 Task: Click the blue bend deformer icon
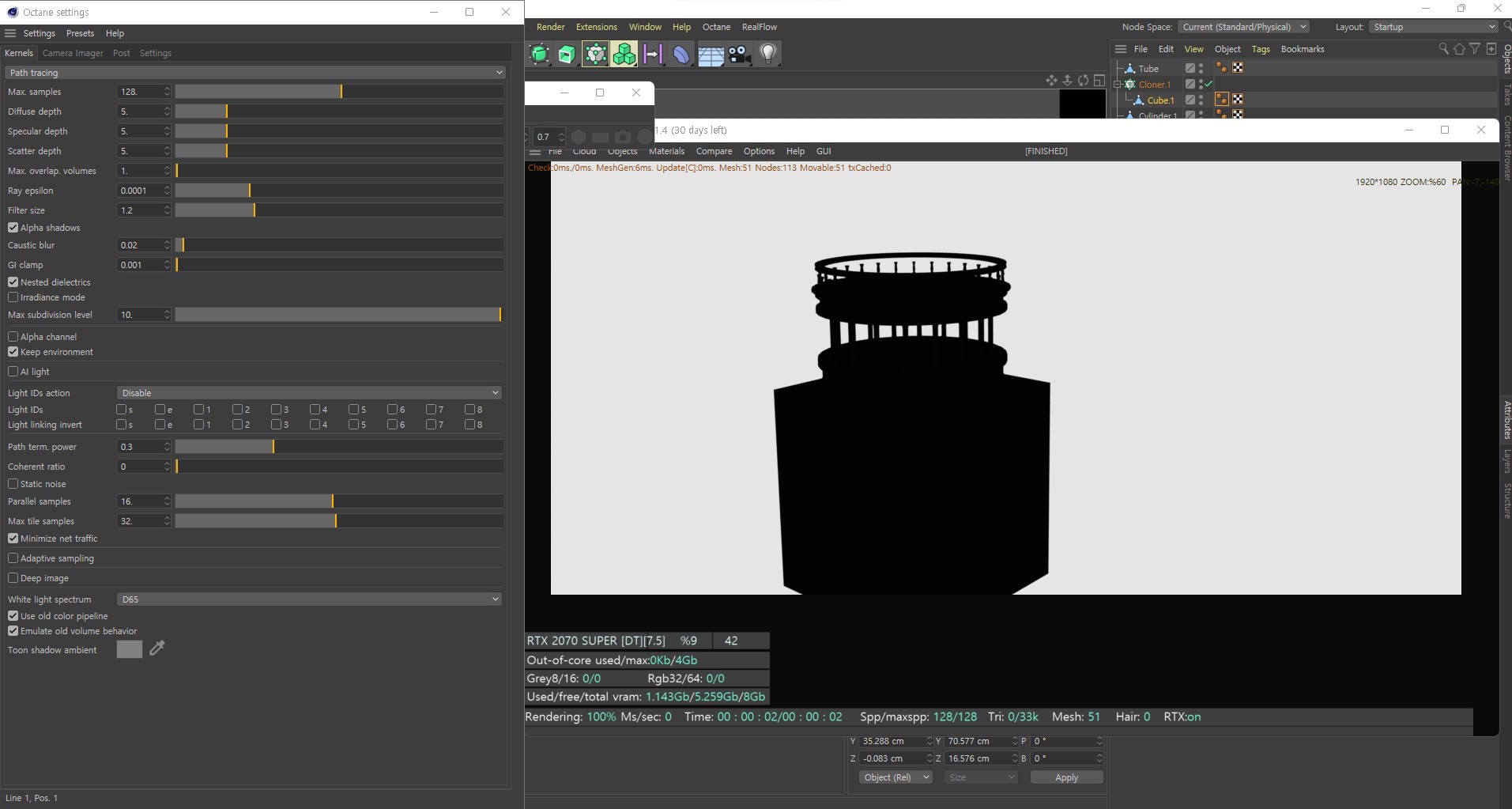681,54
